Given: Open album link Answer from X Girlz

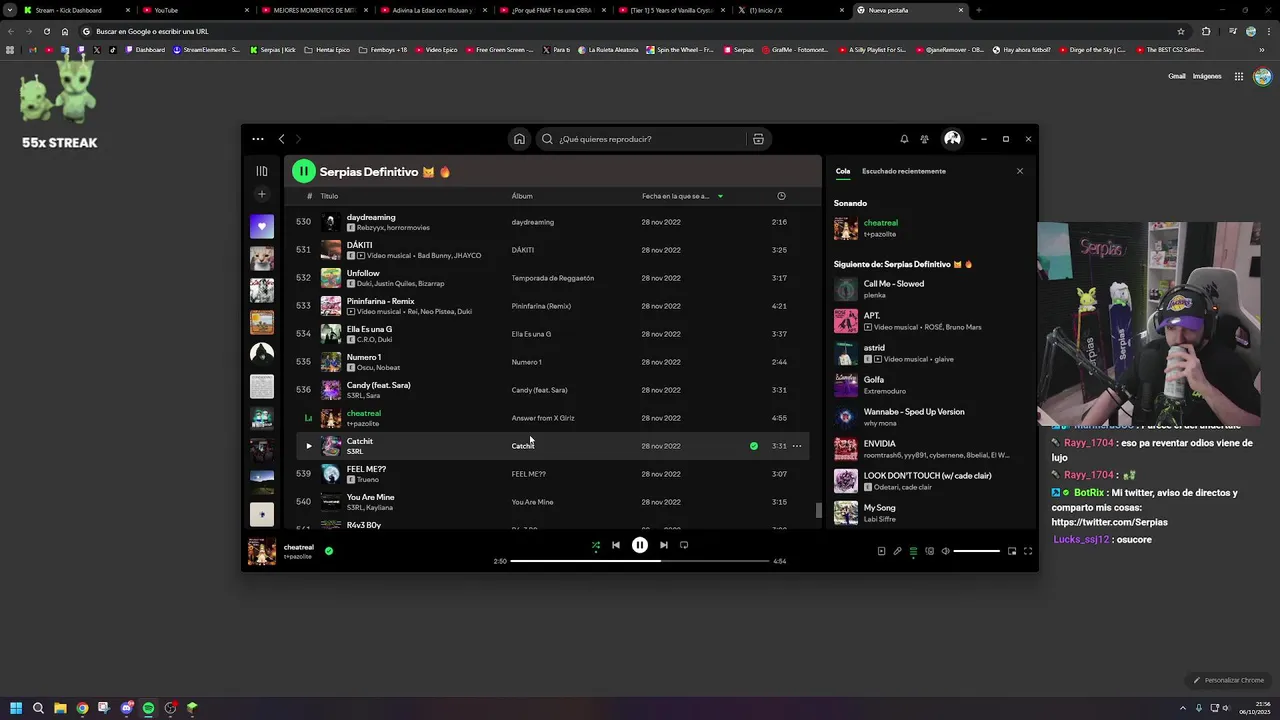Looking at the screenshot, I should pos(543,418).
